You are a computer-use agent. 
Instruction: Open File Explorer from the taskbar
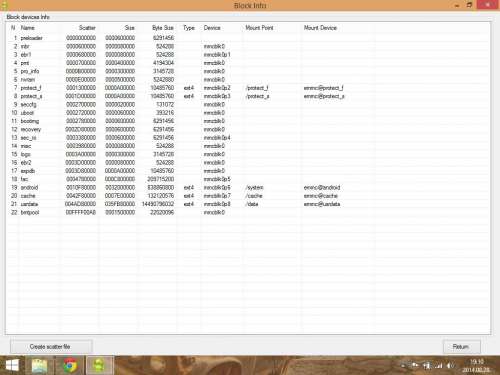(x=39, y=366)
